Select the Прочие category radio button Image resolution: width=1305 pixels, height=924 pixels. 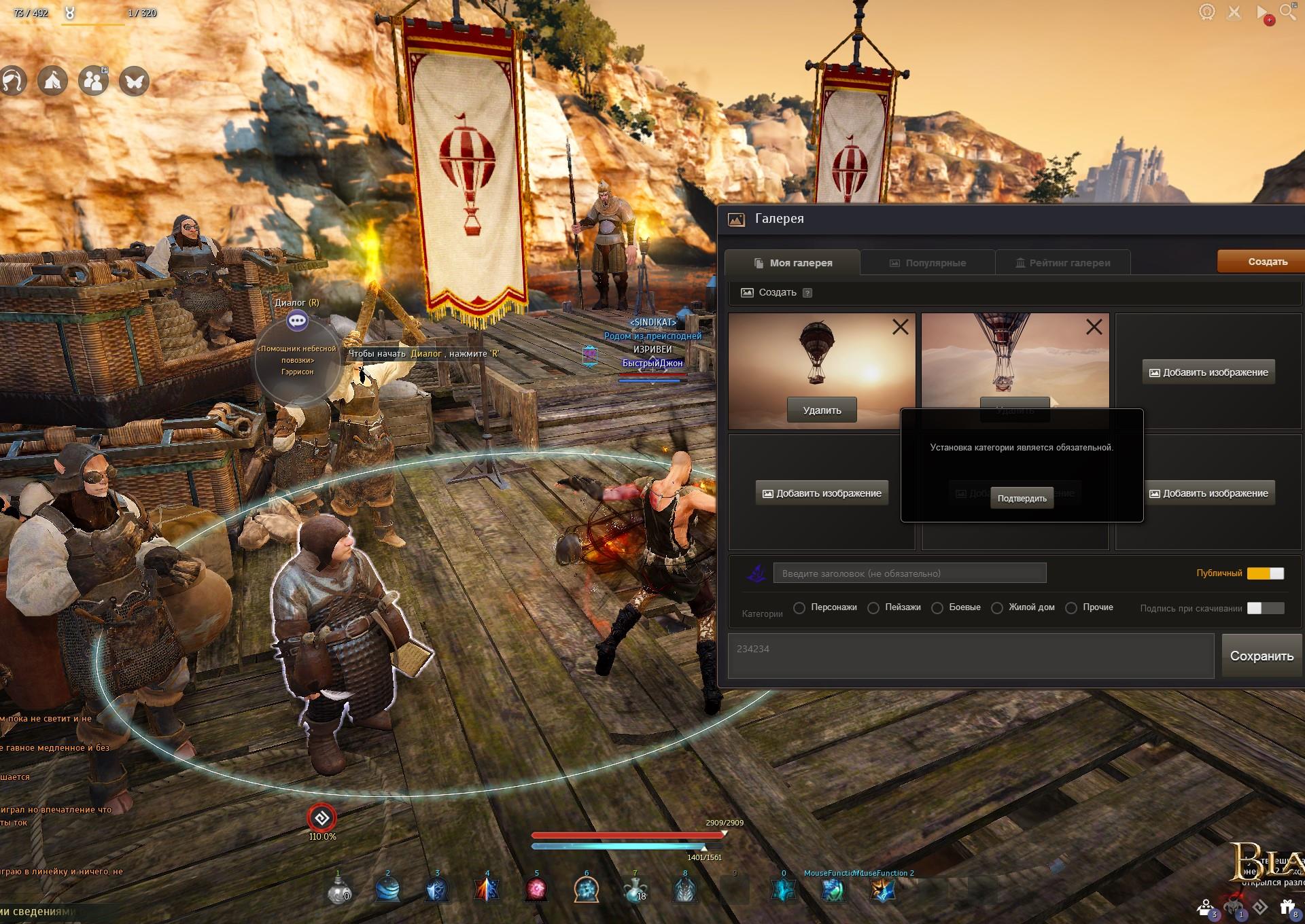[x=1071, y=608]
